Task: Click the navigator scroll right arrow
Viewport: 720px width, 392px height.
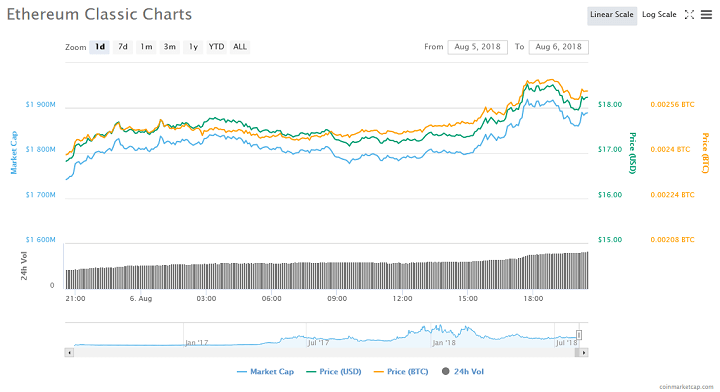Action: tap(584, 353)
